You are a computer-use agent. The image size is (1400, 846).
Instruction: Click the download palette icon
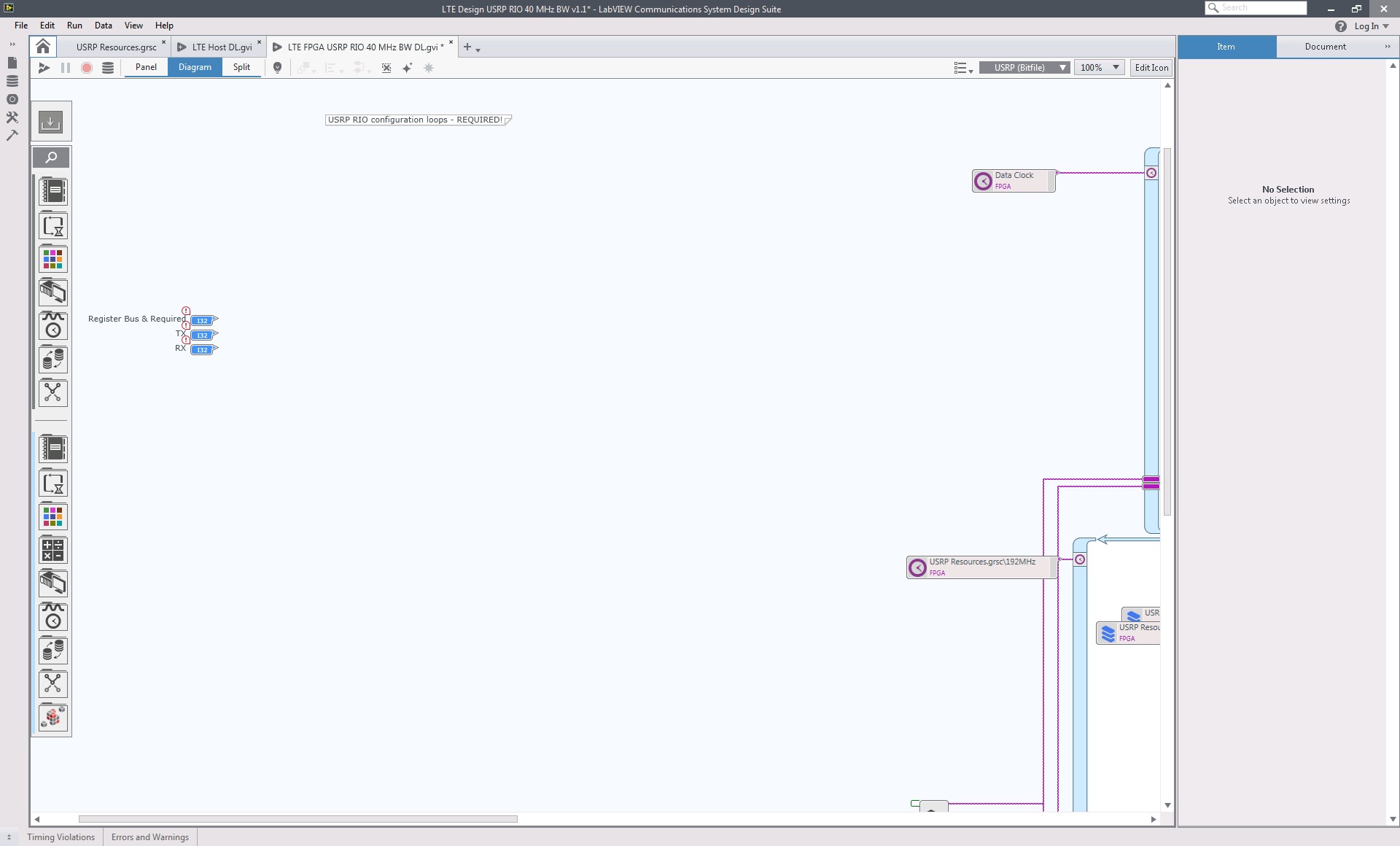[51, 122]
